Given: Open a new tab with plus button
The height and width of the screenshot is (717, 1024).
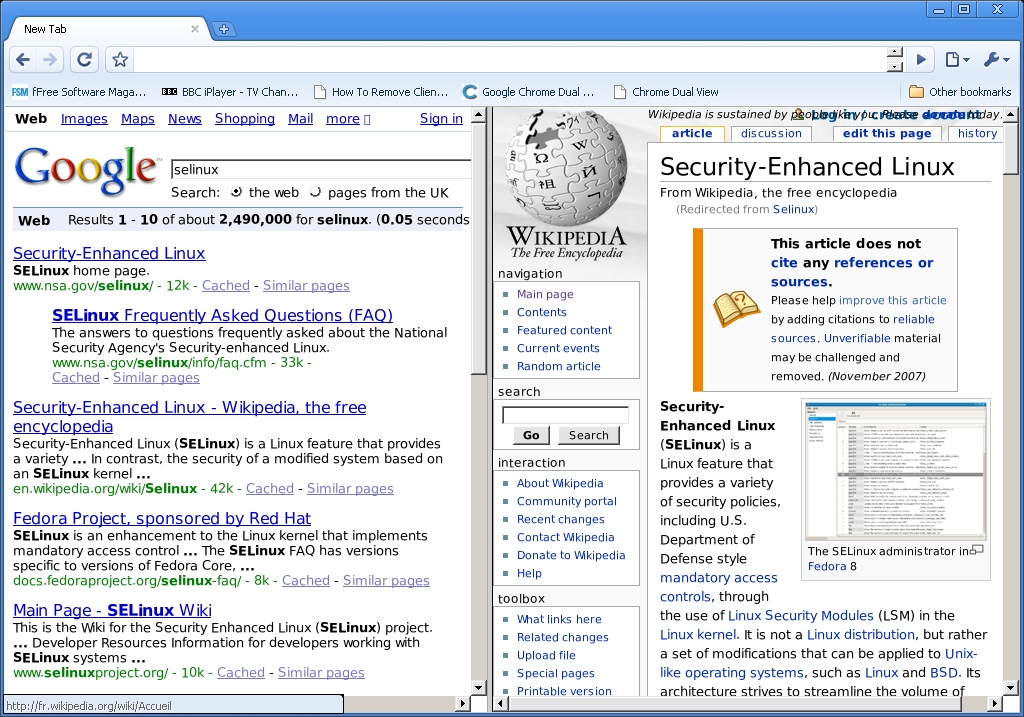Looking at the screenshot, I should [x=224, y=29].
